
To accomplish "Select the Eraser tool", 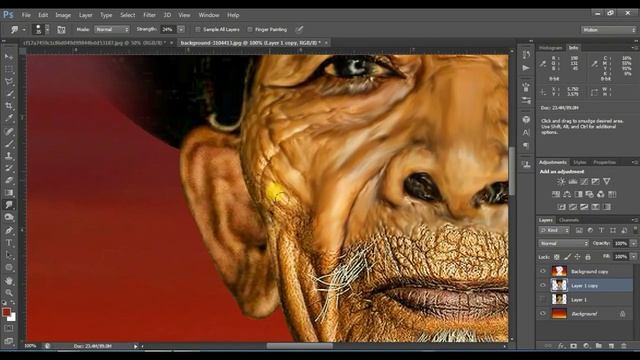I will point(9,180).
